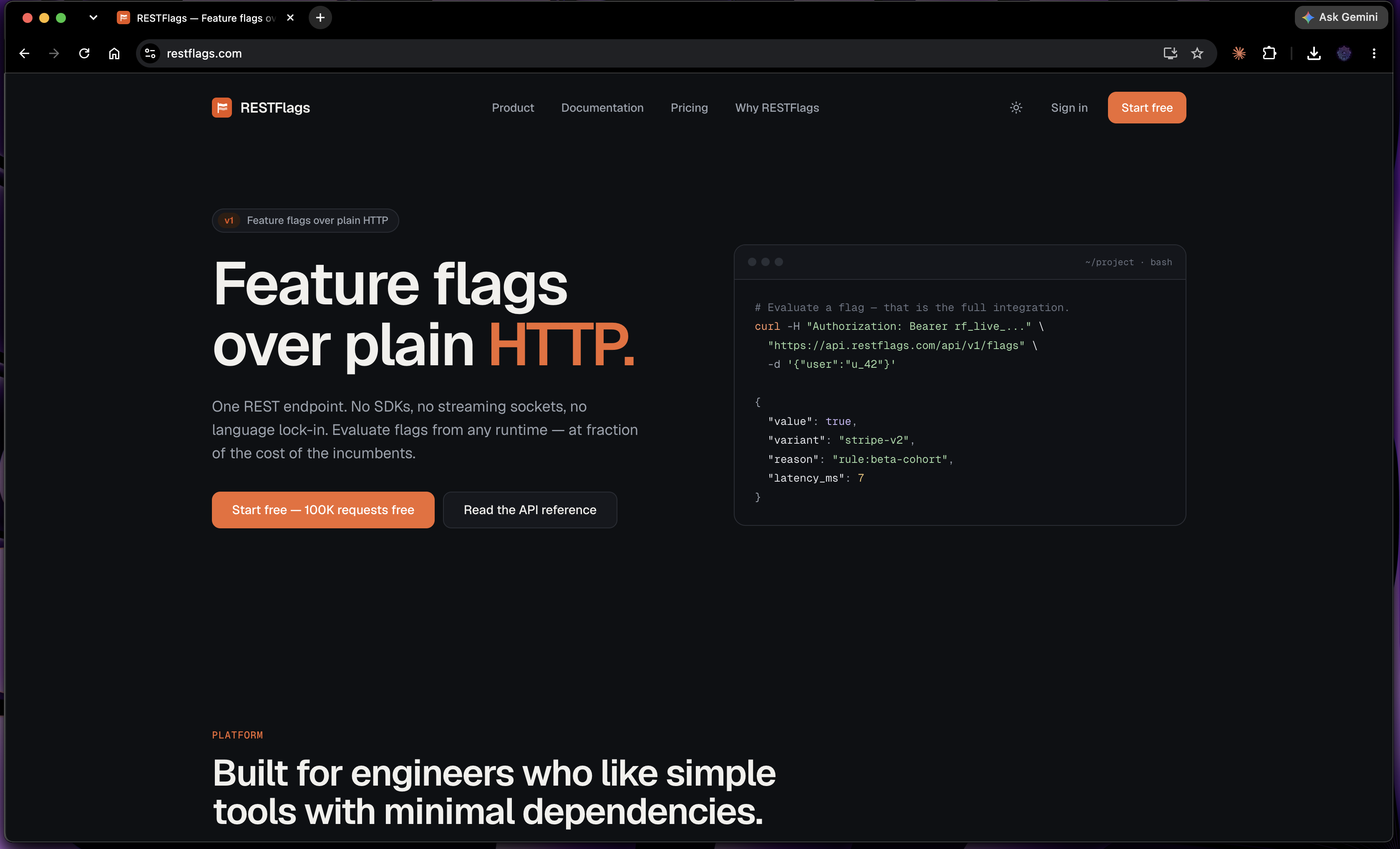This screenshot has width=1400, height=849.
Task: Click the install app icon in address bar
Action: (x=1170, y=53)
